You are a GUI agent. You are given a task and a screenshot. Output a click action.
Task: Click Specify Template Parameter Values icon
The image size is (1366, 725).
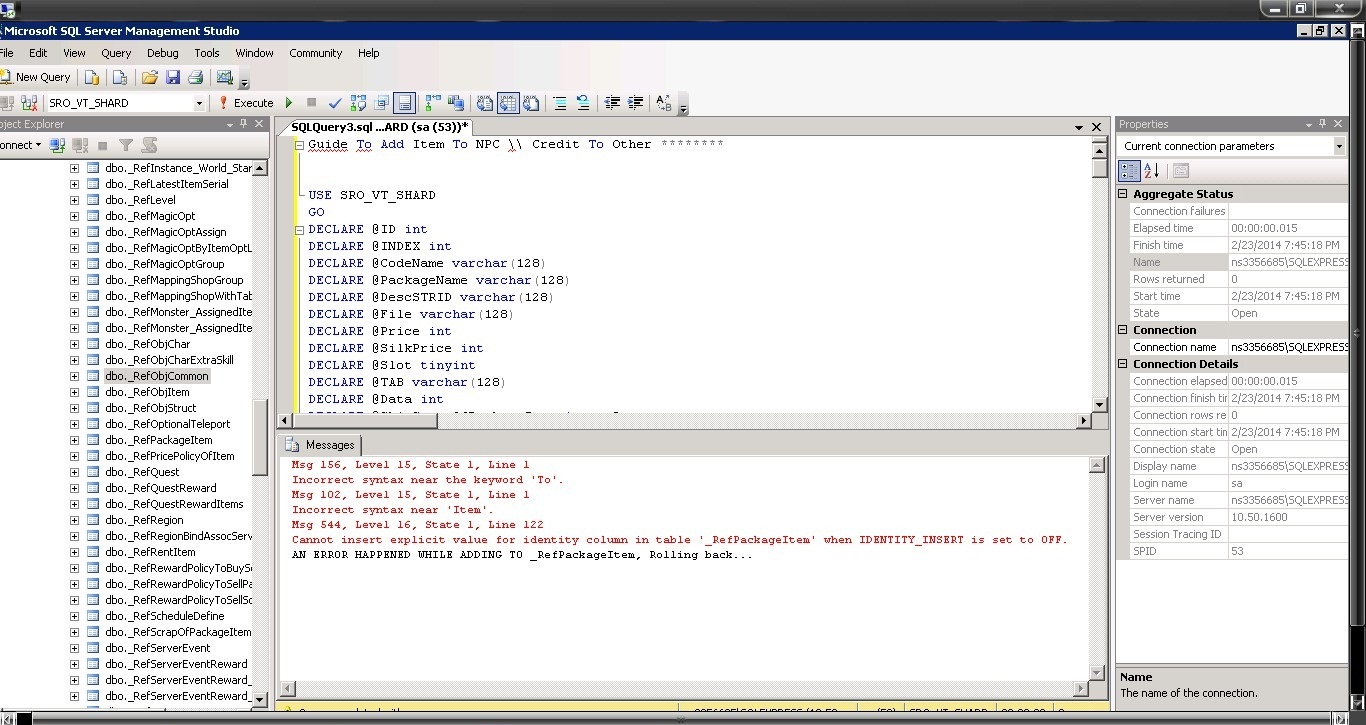664,103
